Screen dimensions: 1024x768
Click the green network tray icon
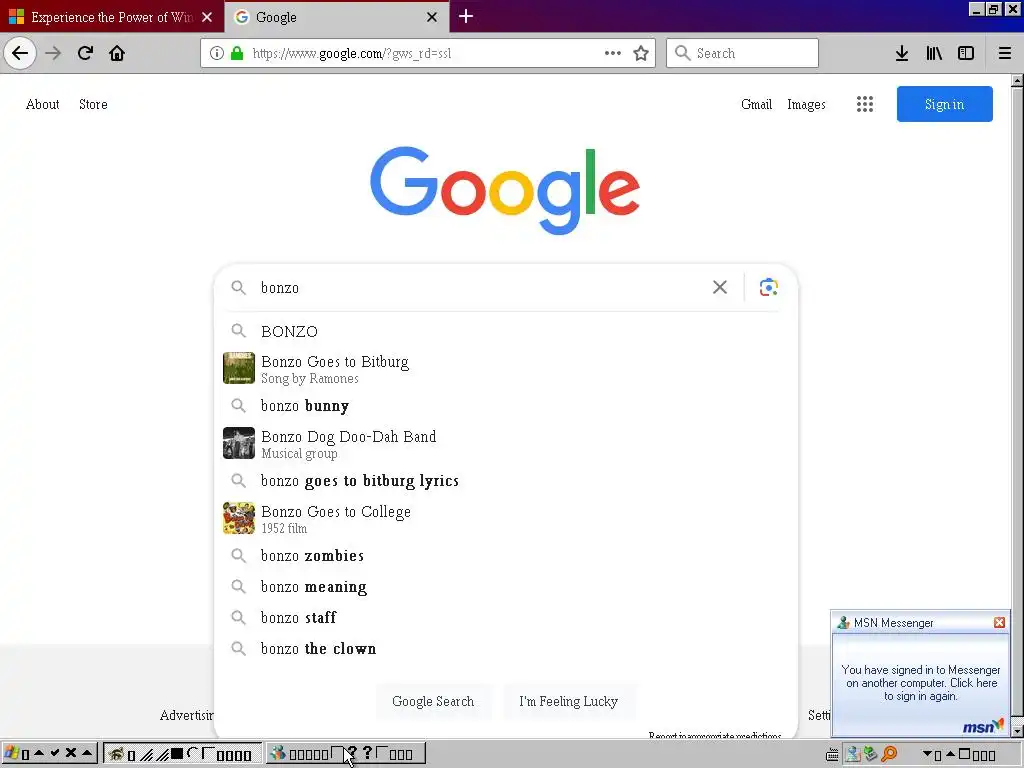point(871,754)
